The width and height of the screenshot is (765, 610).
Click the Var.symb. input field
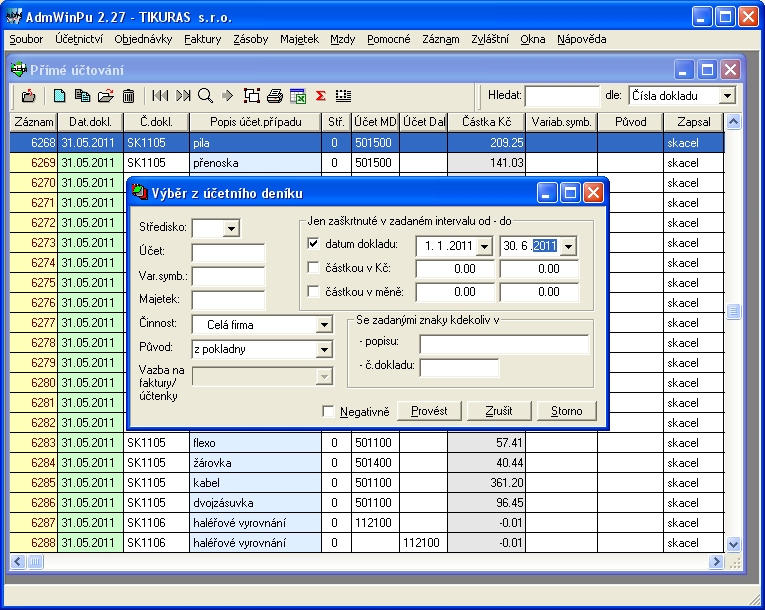click(x=228, y=277)
